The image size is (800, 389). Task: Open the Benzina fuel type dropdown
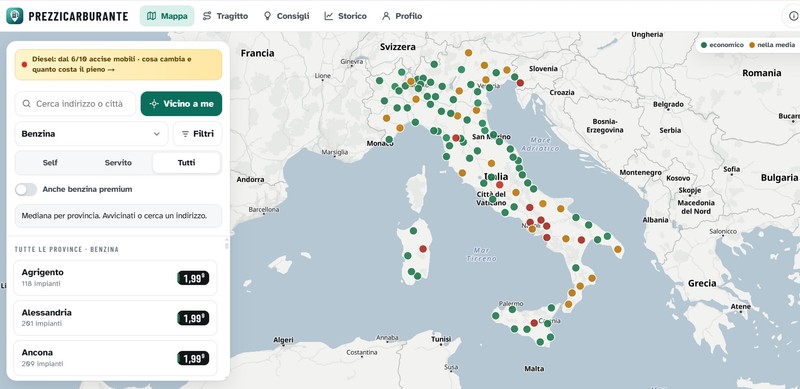click(91, 134)
